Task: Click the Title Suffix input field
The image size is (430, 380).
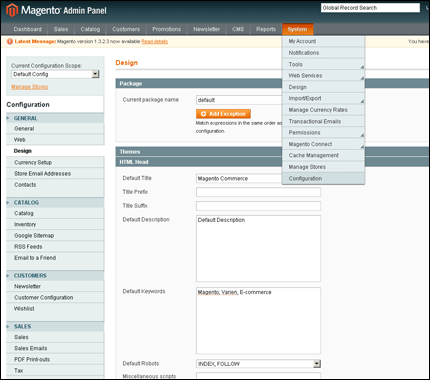Action: pyautogui.click(x=259, y=206)
